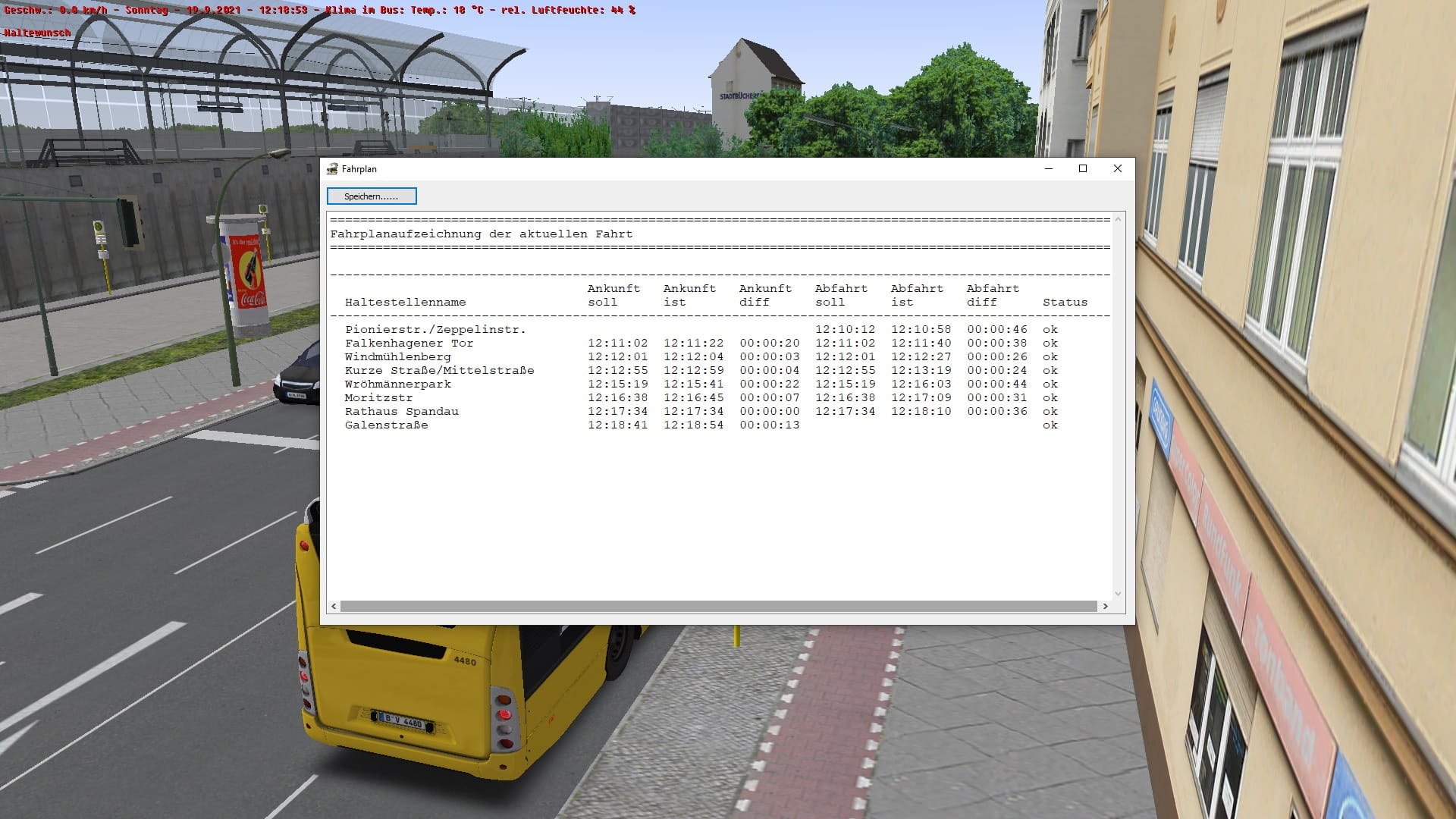Viewport: 1456px width, 819px height.
Task: Click the Rathaus Spandau stop entry
Action: [401, 412]
